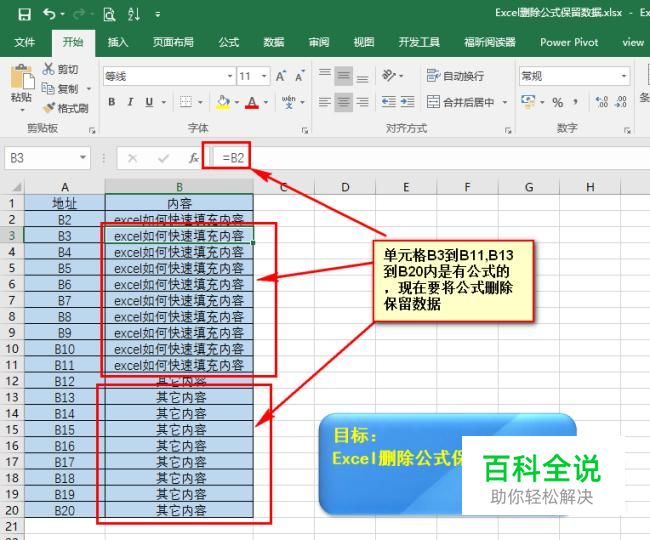Click the Name Box showing B3

tap(41, 158)
